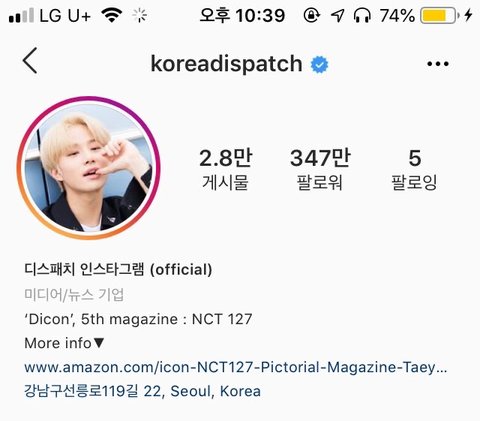This screenshot has height=421, width=480.
Task: Open the amazon.com NCT127 magazine link
Action: point(236,367)
